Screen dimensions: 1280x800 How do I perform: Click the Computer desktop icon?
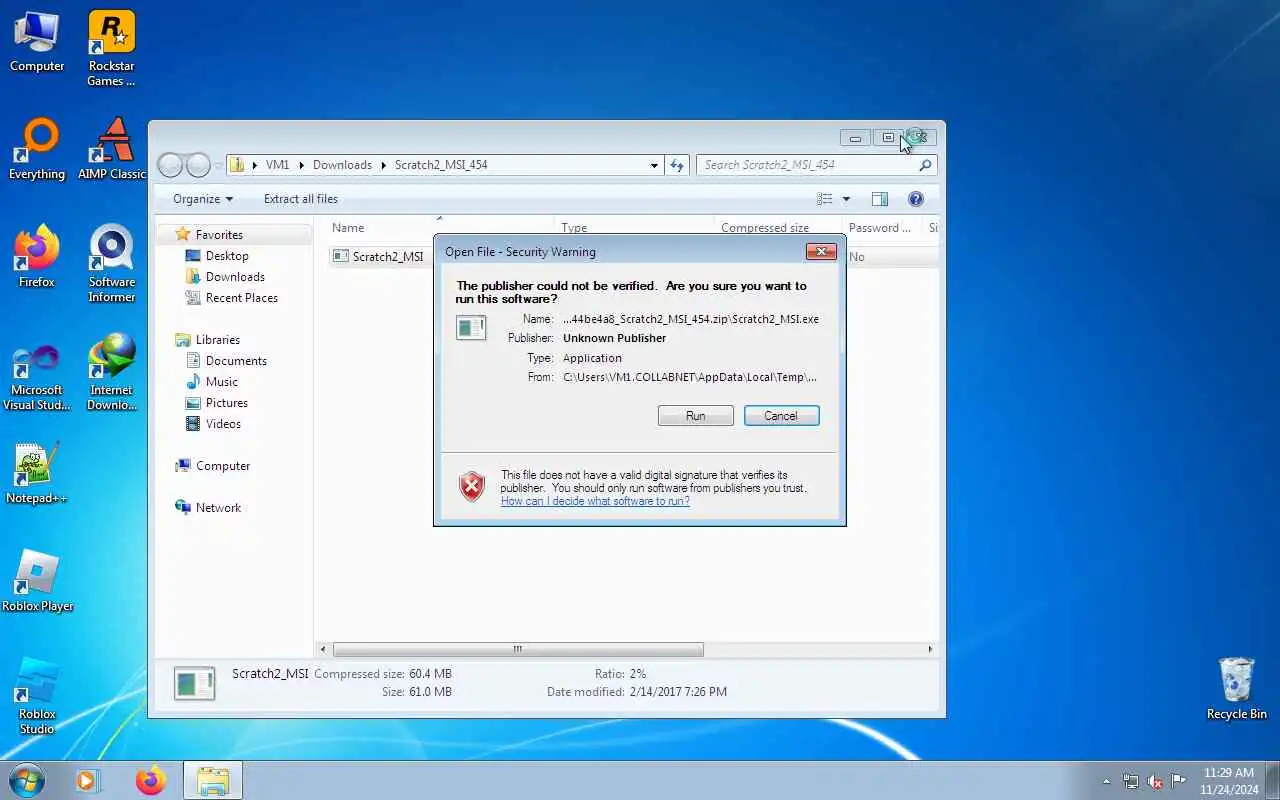[x=37, y=42]
